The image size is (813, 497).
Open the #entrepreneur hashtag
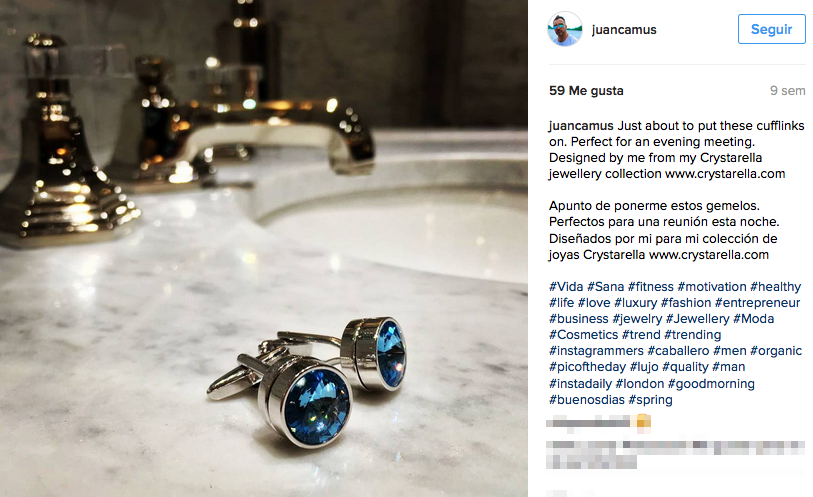point(757,303)
